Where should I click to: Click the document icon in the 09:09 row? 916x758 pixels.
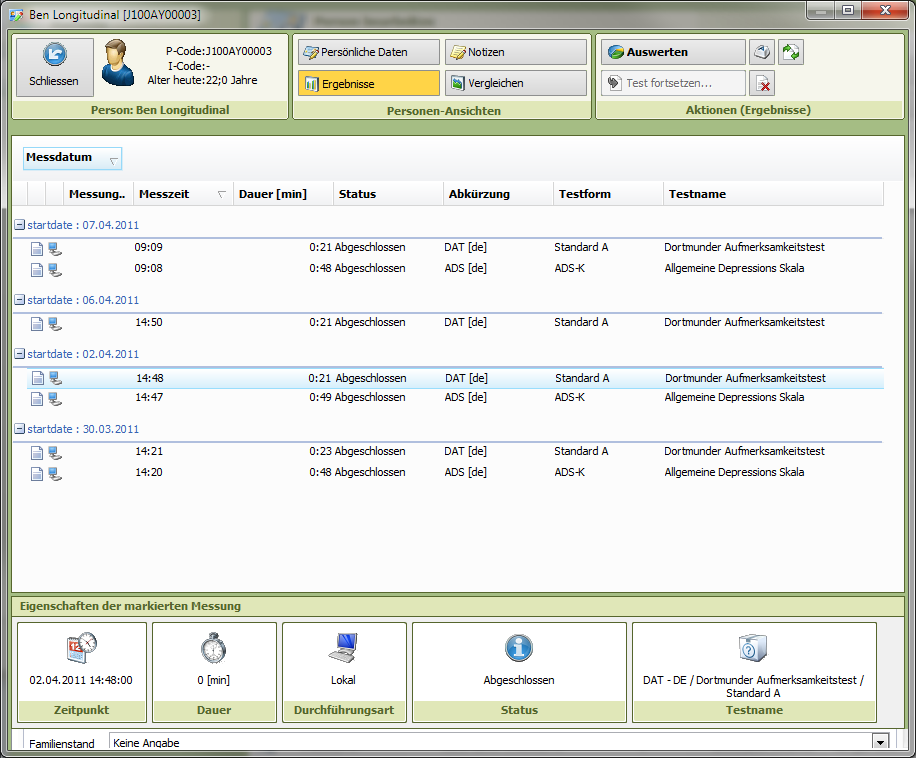point(37,248)
